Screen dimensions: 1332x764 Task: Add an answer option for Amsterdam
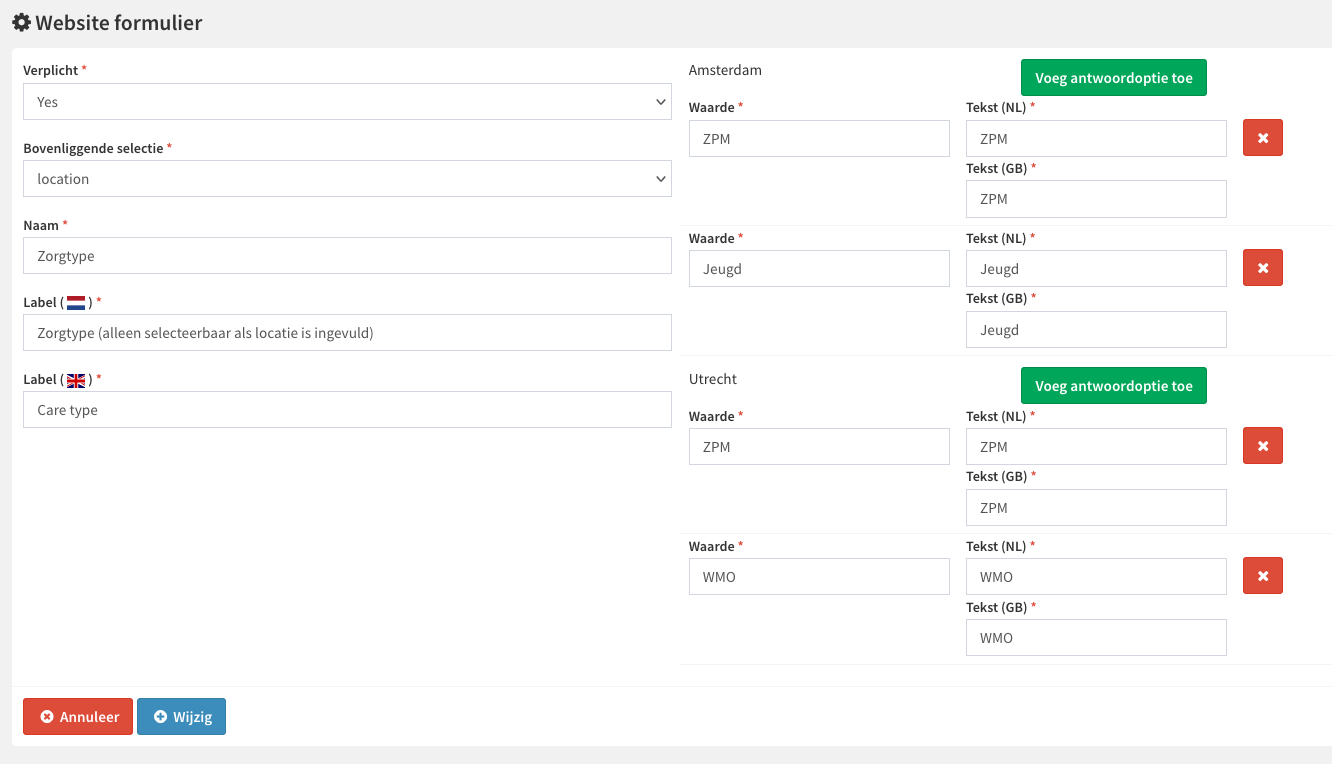(x=1113, y=78)
